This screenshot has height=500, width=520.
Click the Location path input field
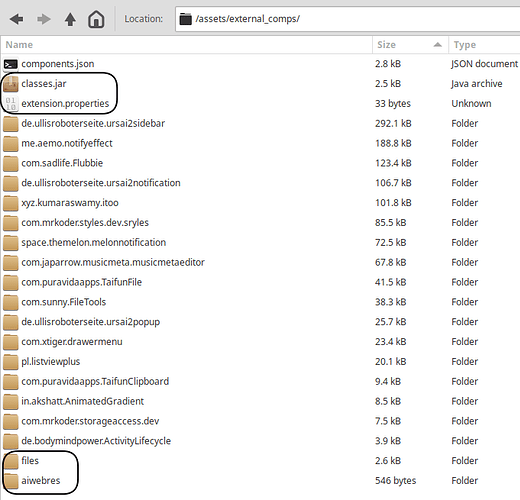click(347, 19)
